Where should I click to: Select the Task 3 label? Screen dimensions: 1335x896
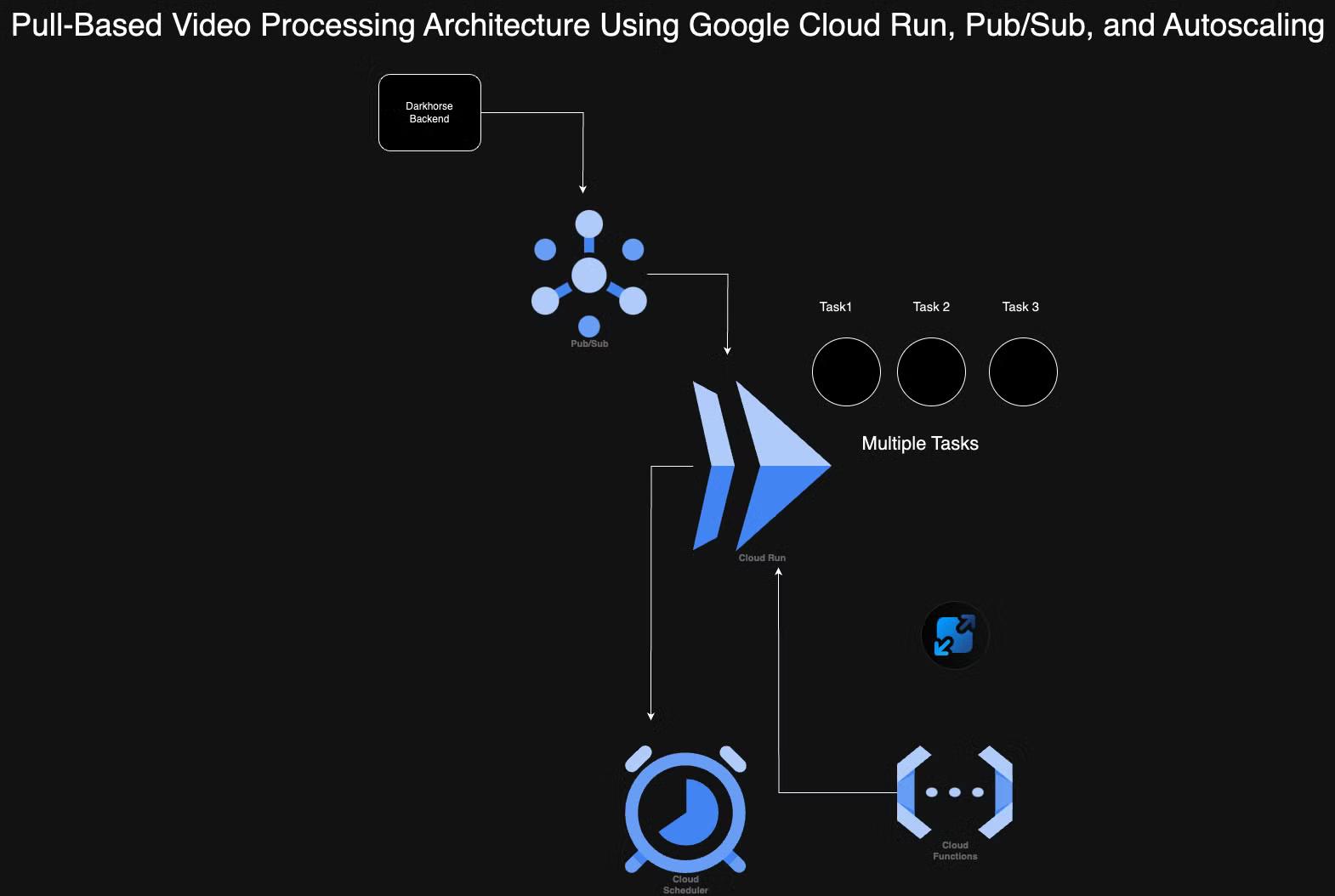tap(1020, 307)
